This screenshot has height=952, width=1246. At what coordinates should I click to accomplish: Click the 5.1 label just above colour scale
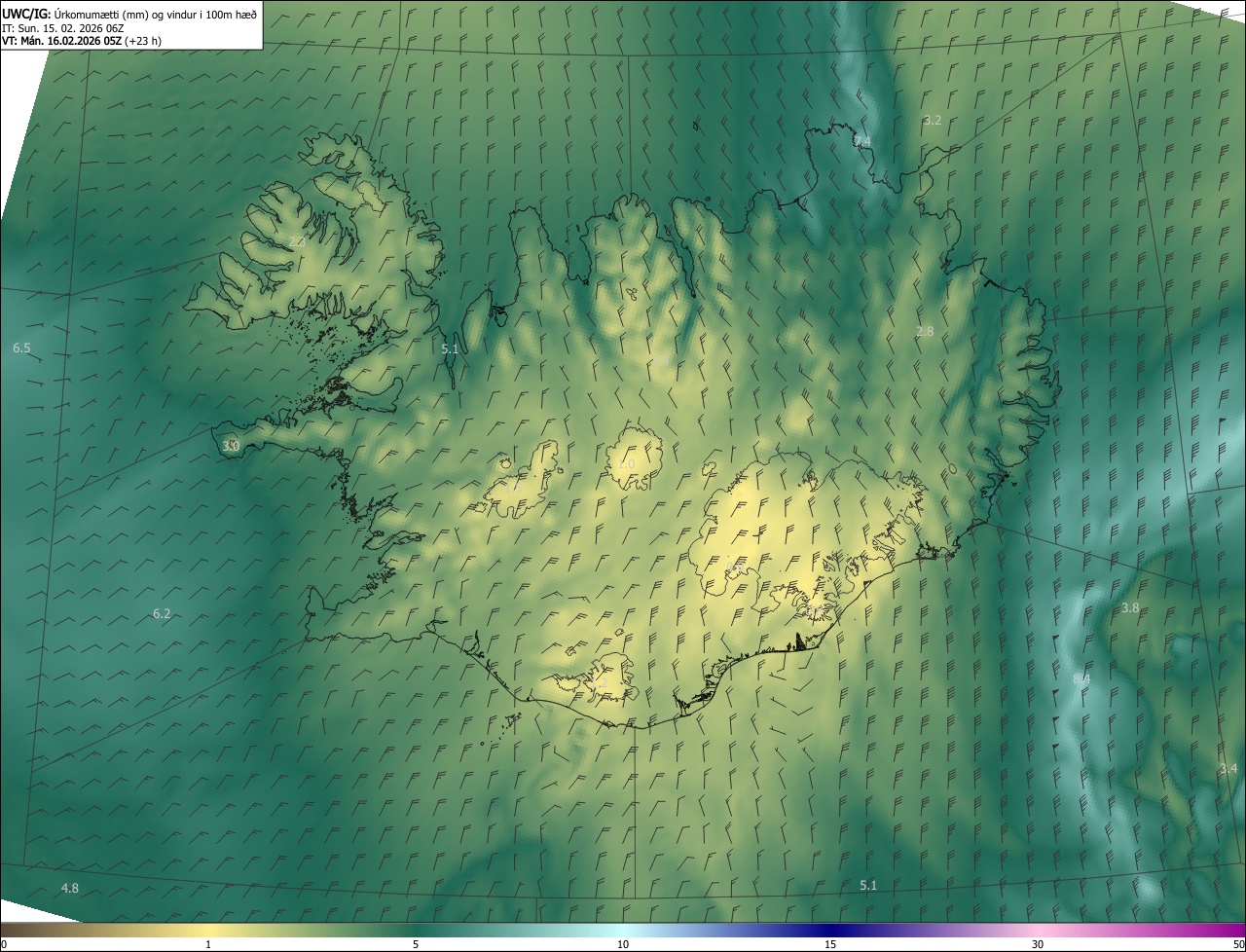pyautogui.click(x=868, y=885)
